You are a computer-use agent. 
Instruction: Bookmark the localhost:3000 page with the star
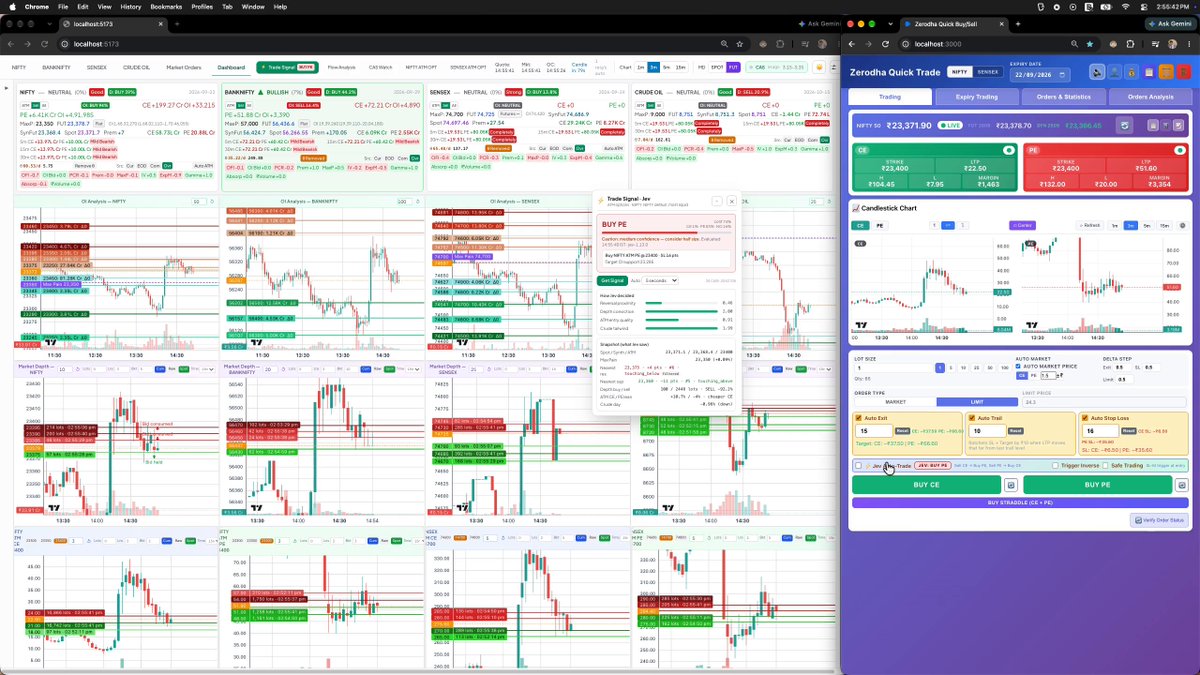click(1089, 44)
